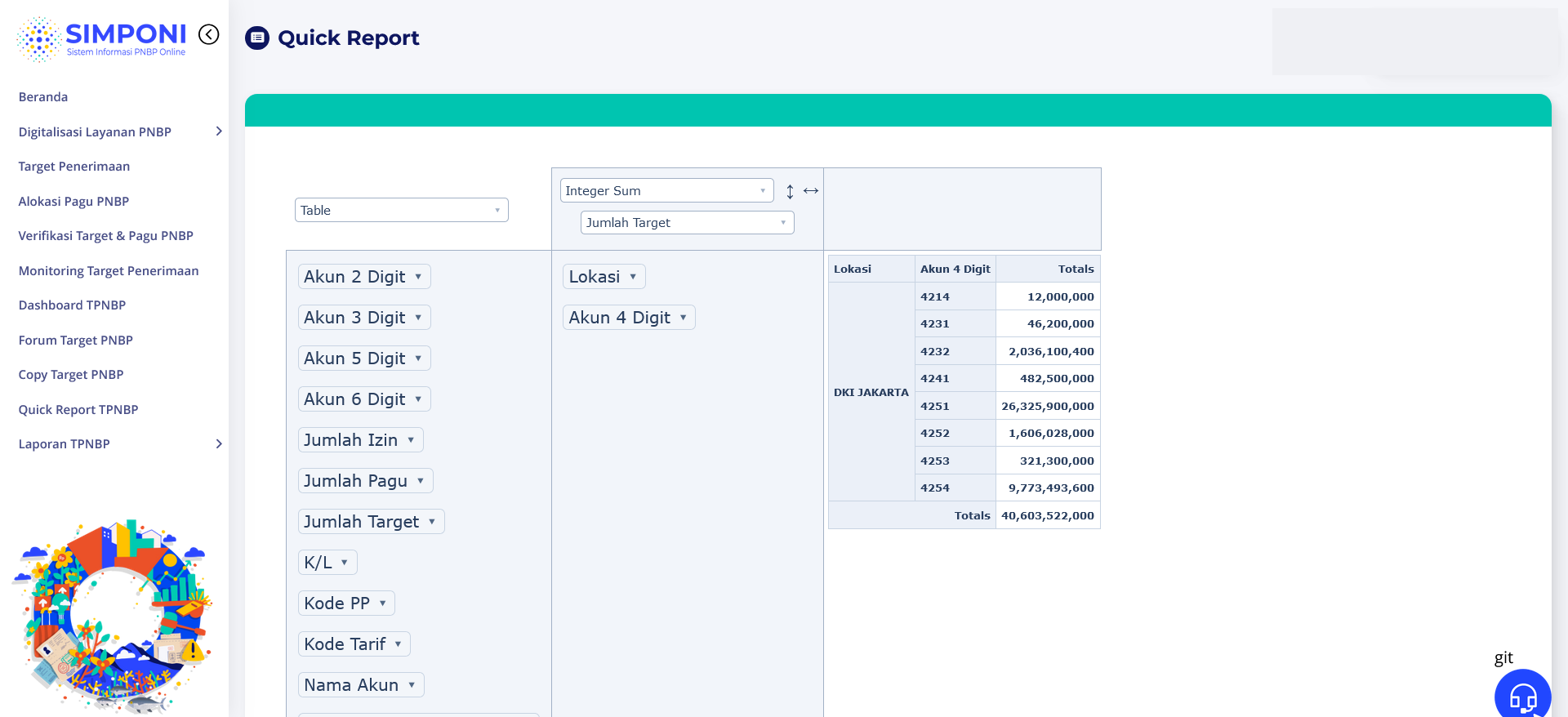
Task: Open the Integer Sum aggregator dropdown
Action: (666, 190)
